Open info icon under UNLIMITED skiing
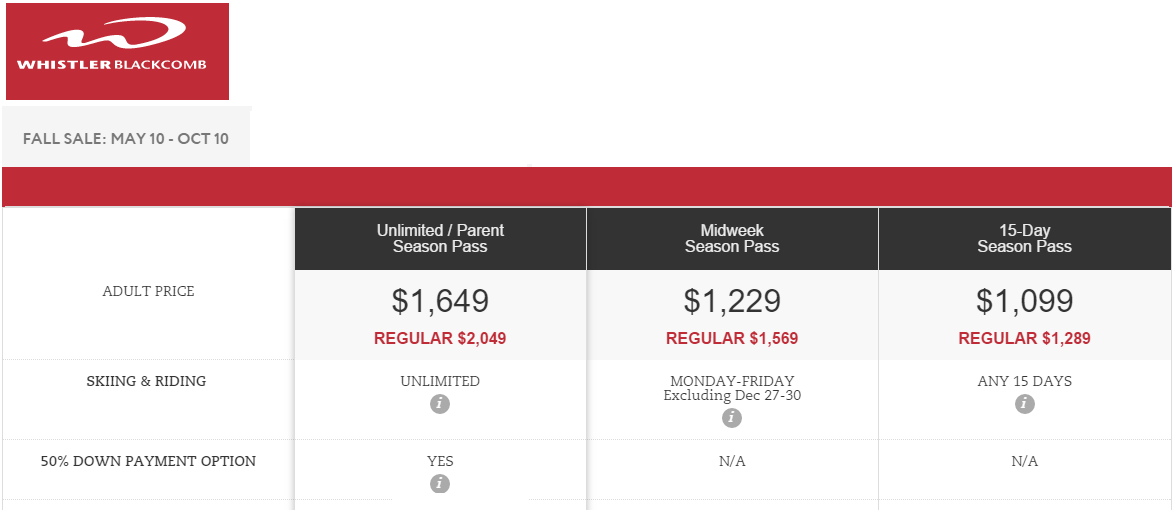1175x510 pixels. (x=440, y=404)
